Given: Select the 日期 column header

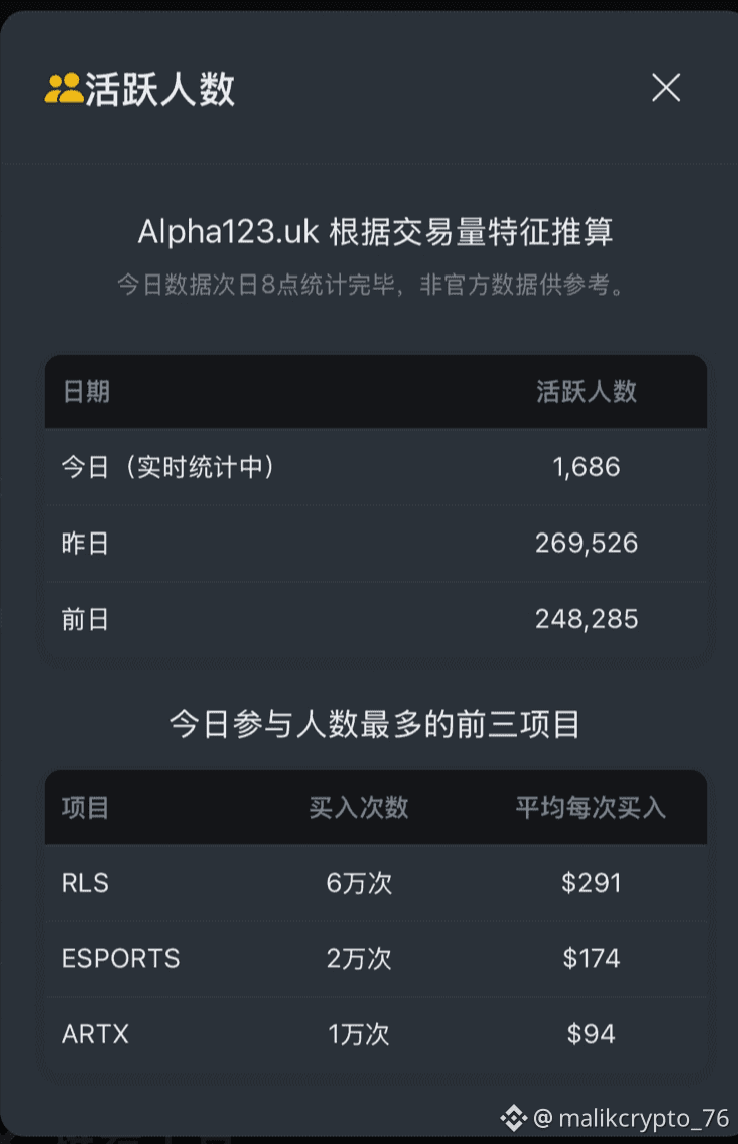Looking at the screenshot, I should tap(86, 392).
